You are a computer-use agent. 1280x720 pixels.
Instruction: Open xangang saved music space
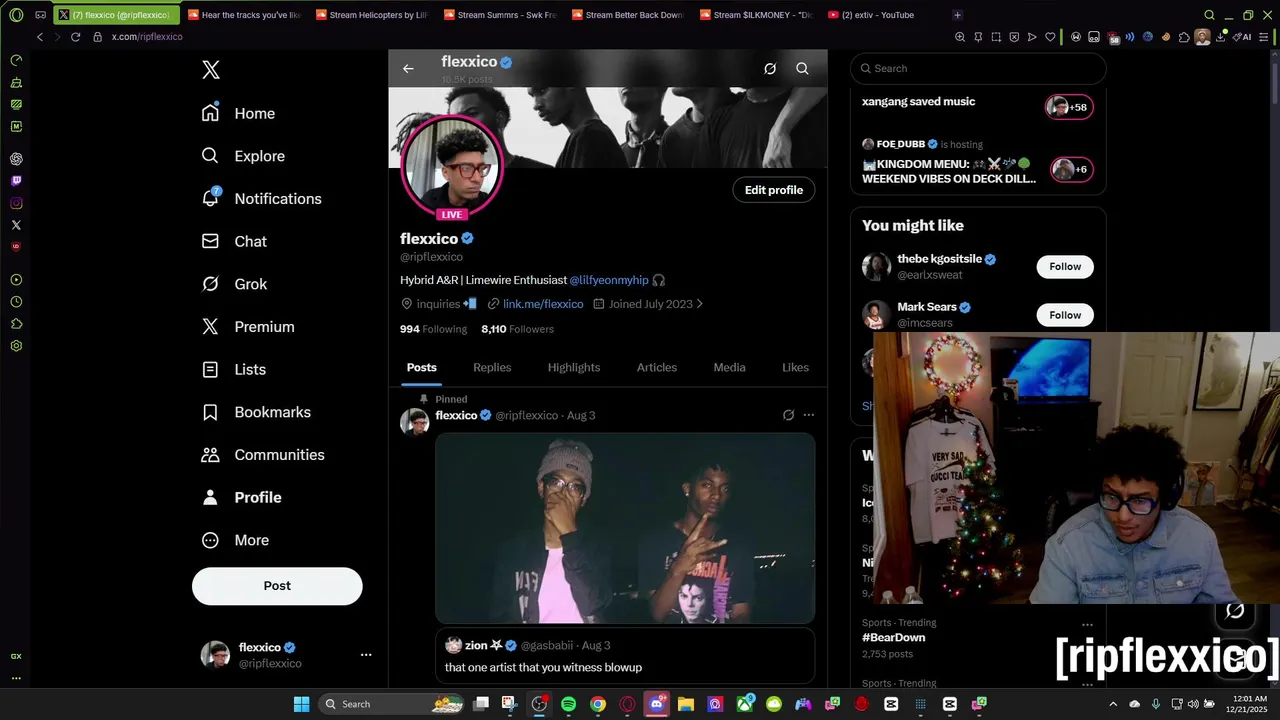click(978, 105)
